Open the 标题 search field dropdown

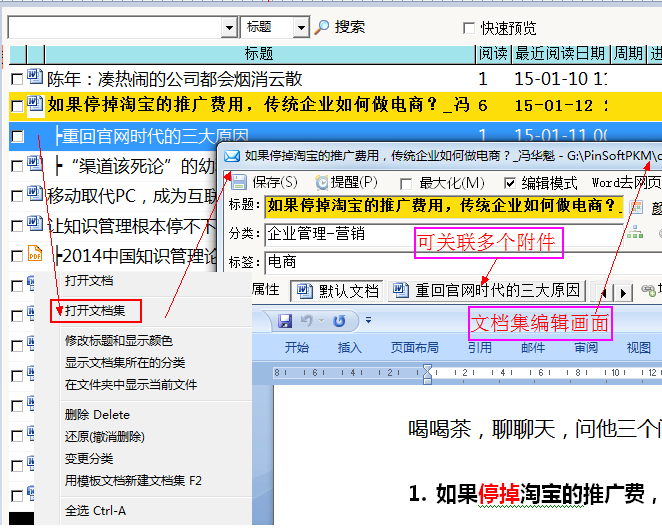(x=300, y=28)
